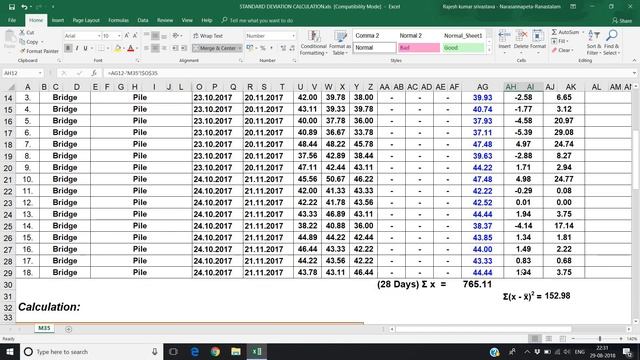Open font color dropdown arrow
The height and width of the screenshot is (360, 640).
pos(137,48)
